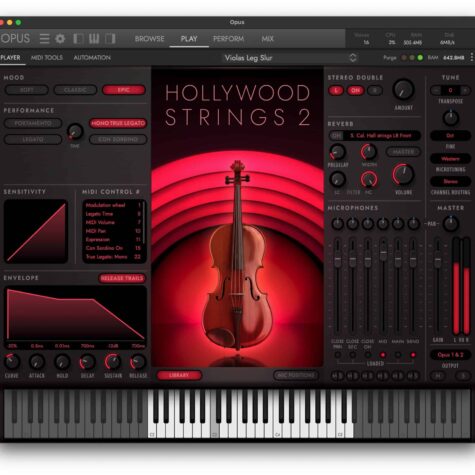This screenshot has height=475, width=475.
Task: Adjust the envelope Decay knob
Action: [87, 362]
